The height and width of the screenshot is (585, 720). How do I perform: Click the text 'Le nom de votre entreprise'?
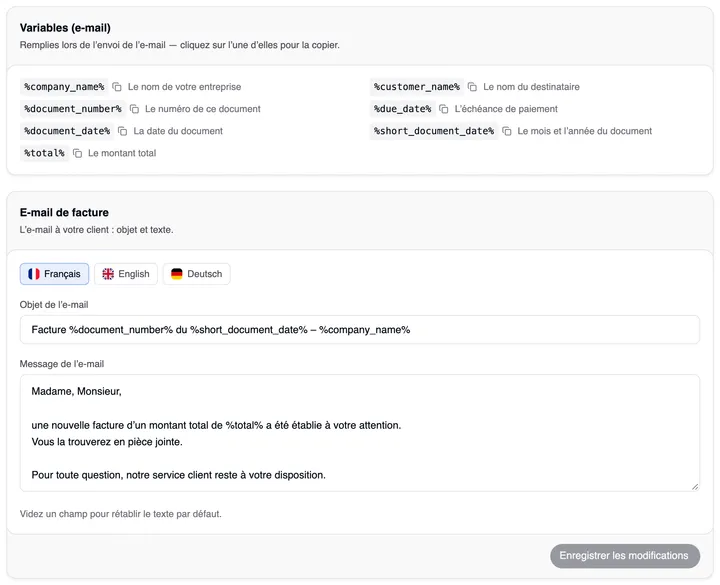[x=184, y=87]
